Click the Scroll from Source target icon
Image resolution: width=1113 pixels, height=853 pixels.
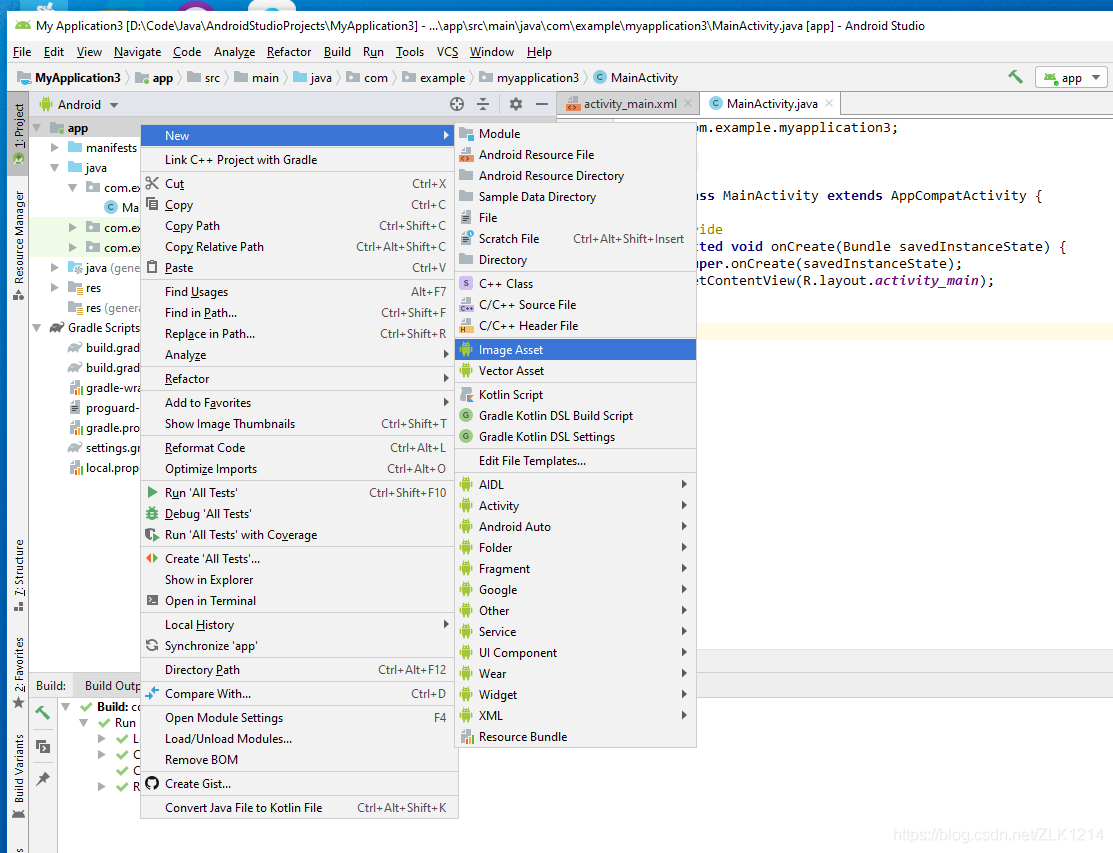457,104
